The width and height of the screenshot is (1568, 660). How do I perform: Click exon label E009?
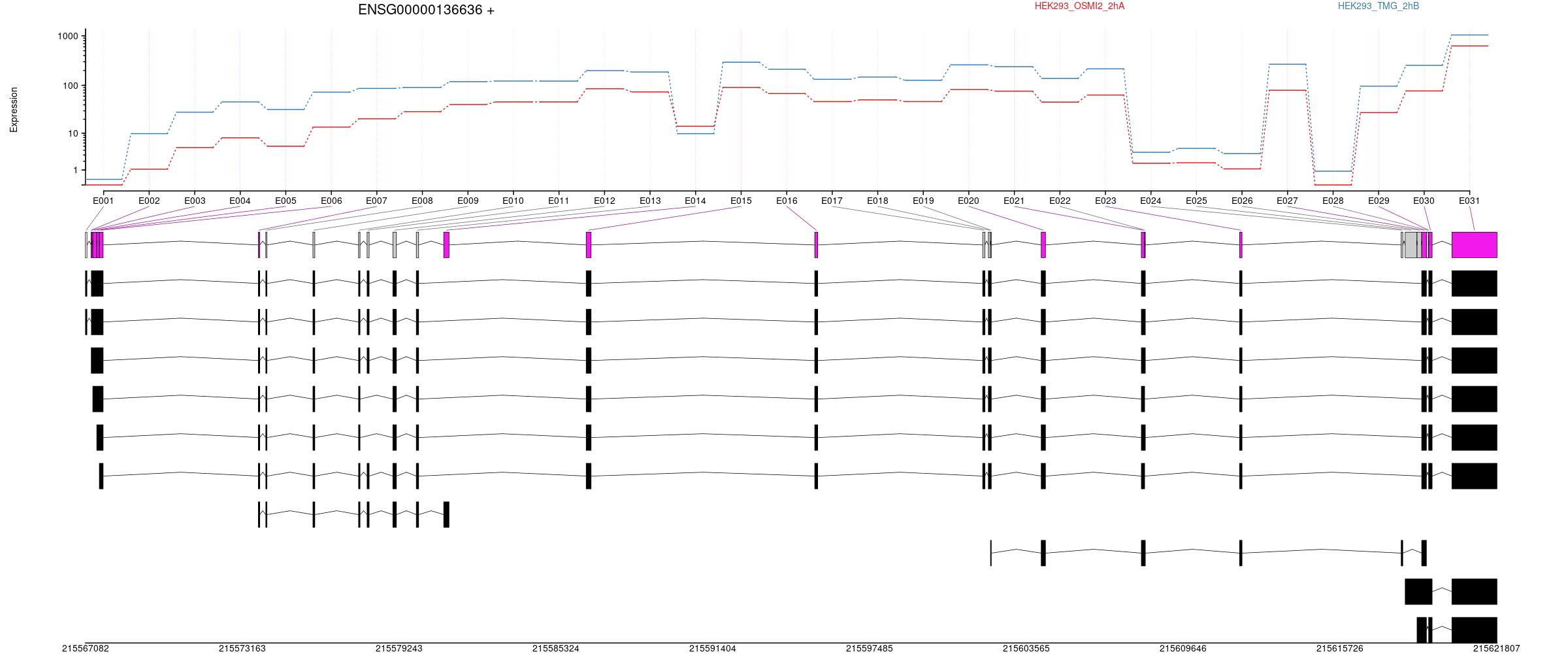point(468,201)
